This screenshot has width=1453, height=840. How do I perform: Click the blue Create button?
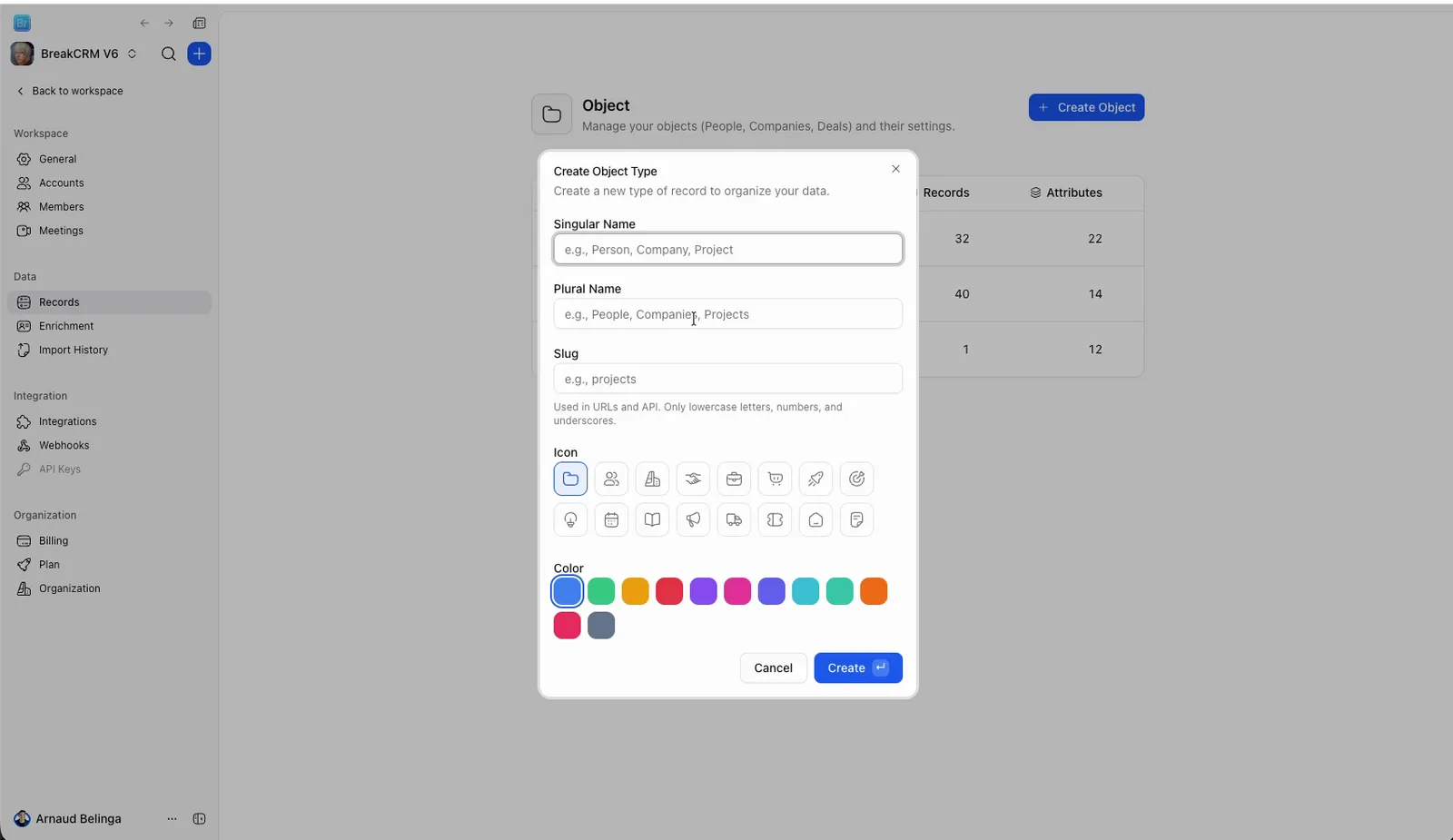[x=858, y=667]
